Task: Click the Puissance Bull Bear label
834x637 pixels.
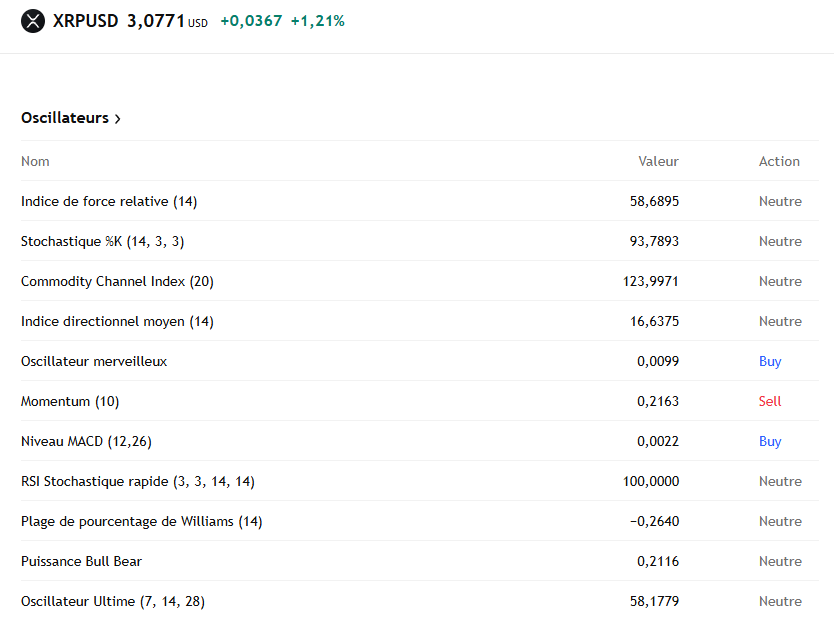Action: (81, 561)
